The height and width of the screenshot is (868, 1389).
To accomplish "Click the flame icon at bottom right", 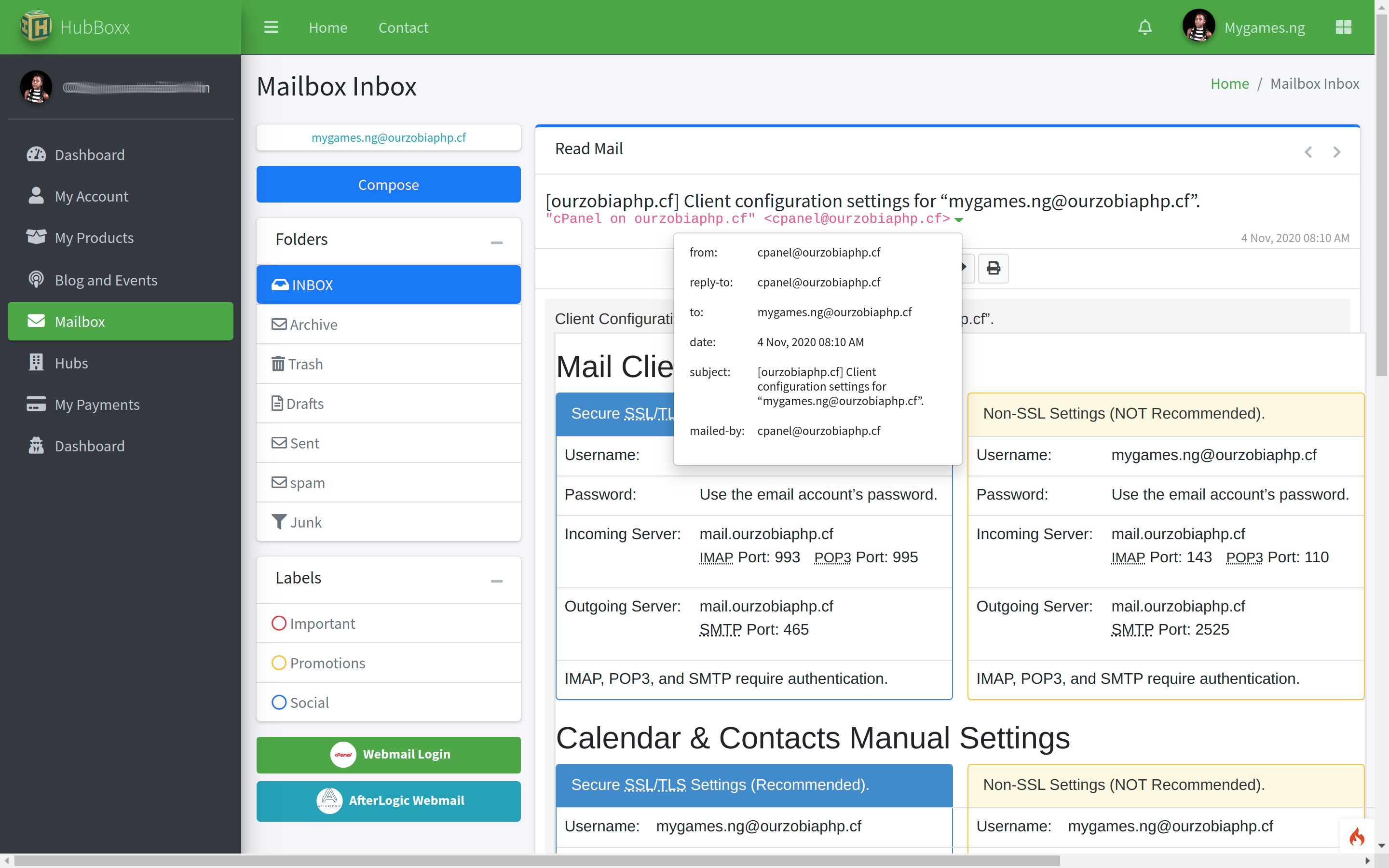I will tap(1357, 837).
